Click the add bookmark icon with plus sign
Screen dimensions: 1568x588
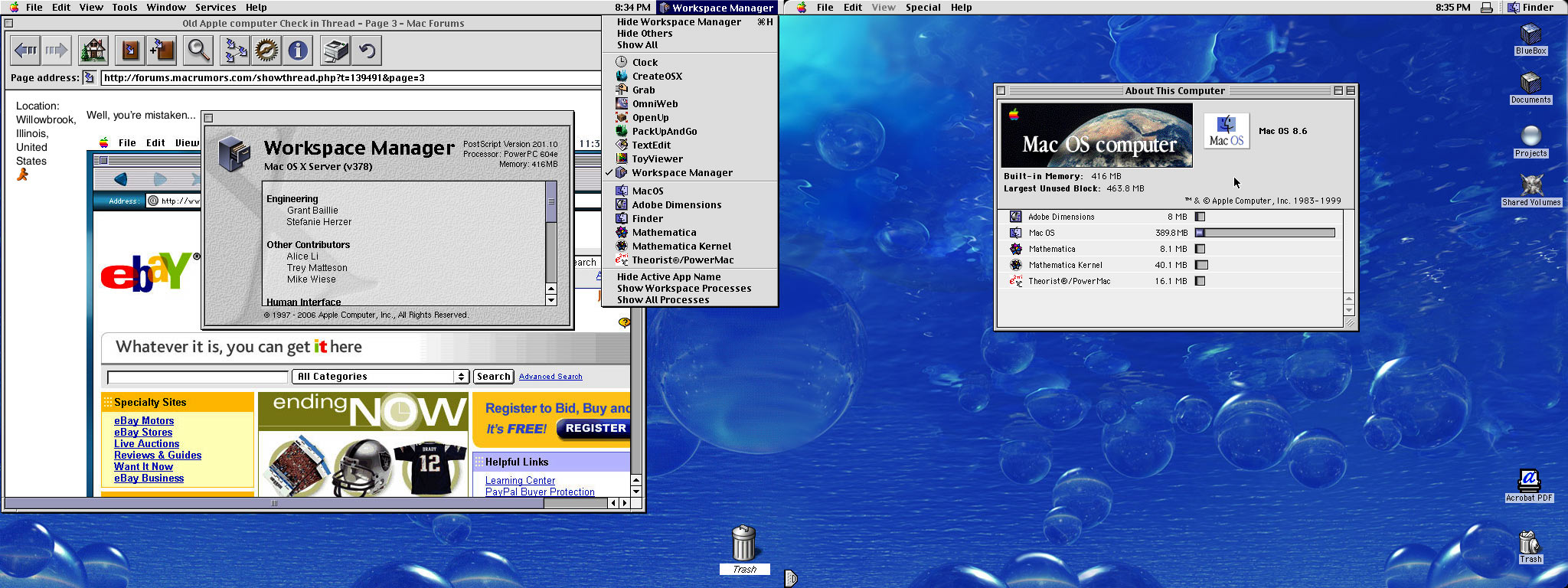[x=162, y=51]
